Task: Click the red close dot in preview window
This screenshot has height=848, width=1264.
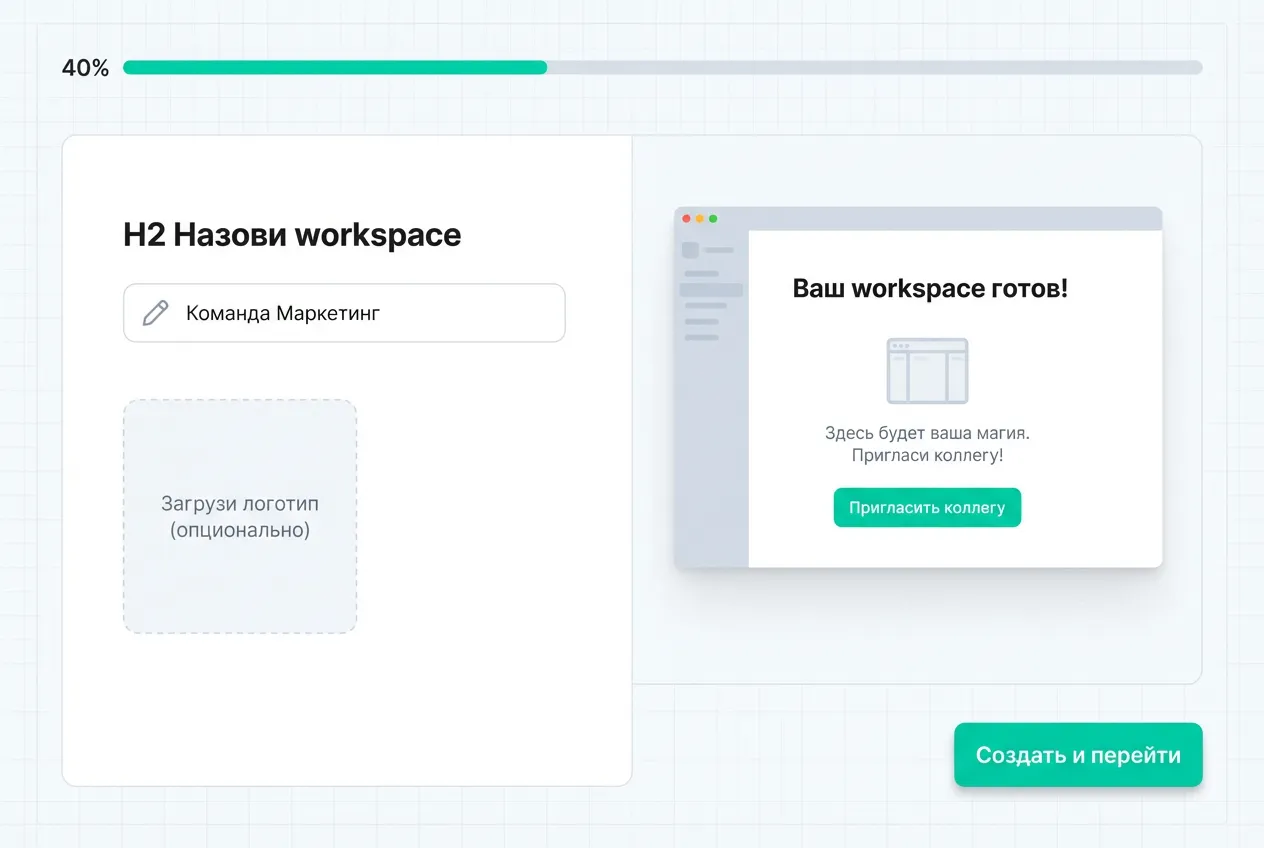Action: pyautogui.click(x=686, y=219)
